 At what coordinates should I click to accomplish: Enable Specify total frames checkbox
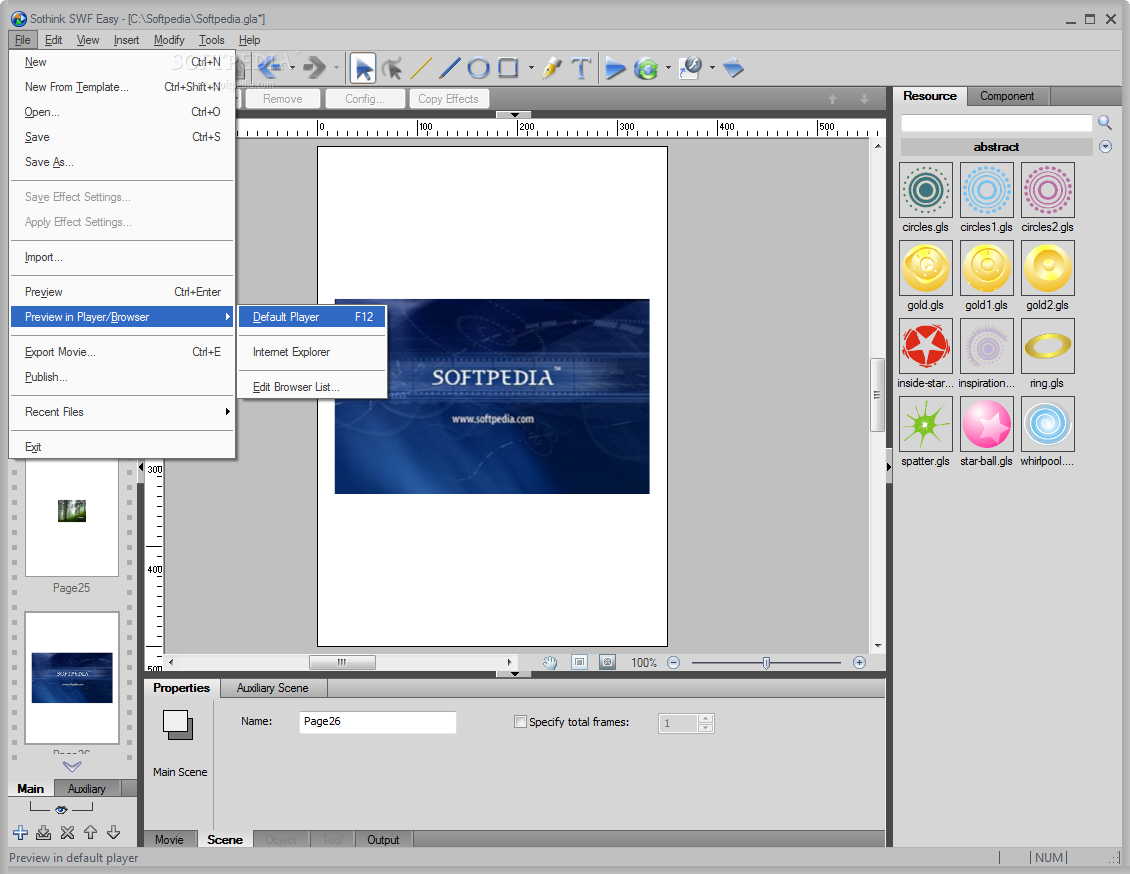pos(520,722)
